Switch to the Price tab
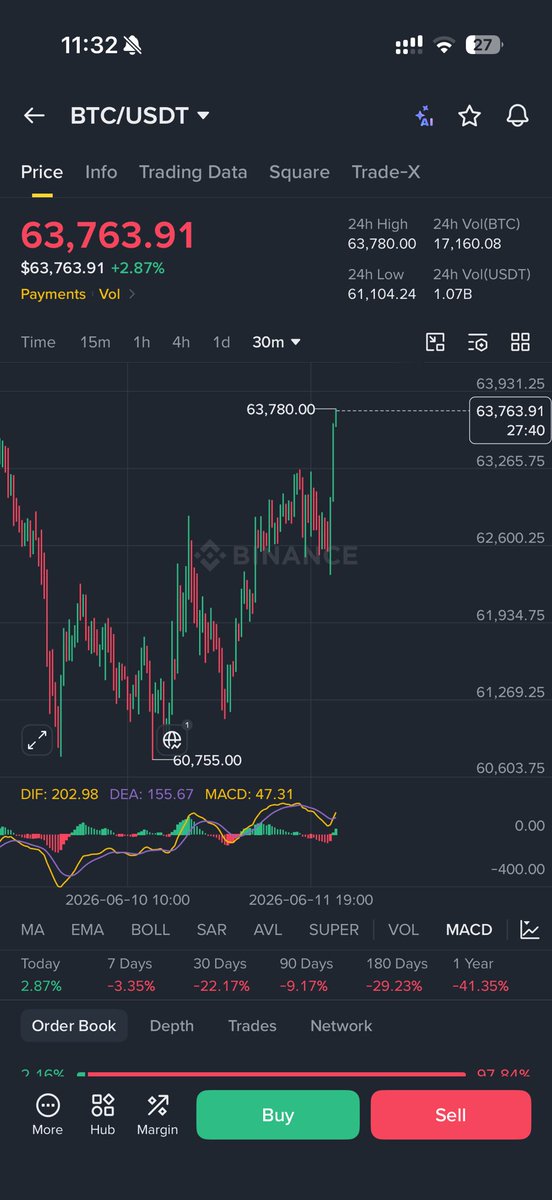This screenshot has height=1200, width=552. tap(42, 172)
